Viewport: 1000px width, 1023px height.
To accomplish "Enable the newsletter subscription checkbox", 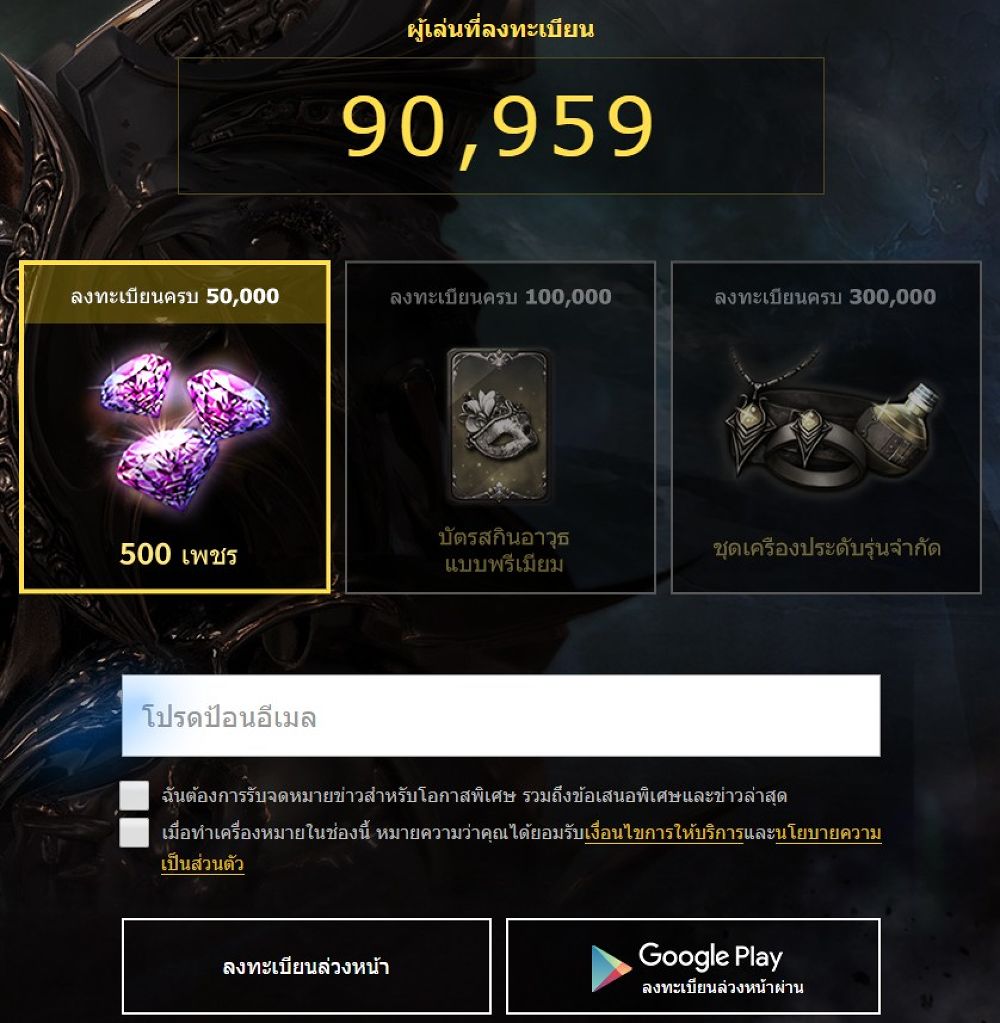I will tap(134, 795).
